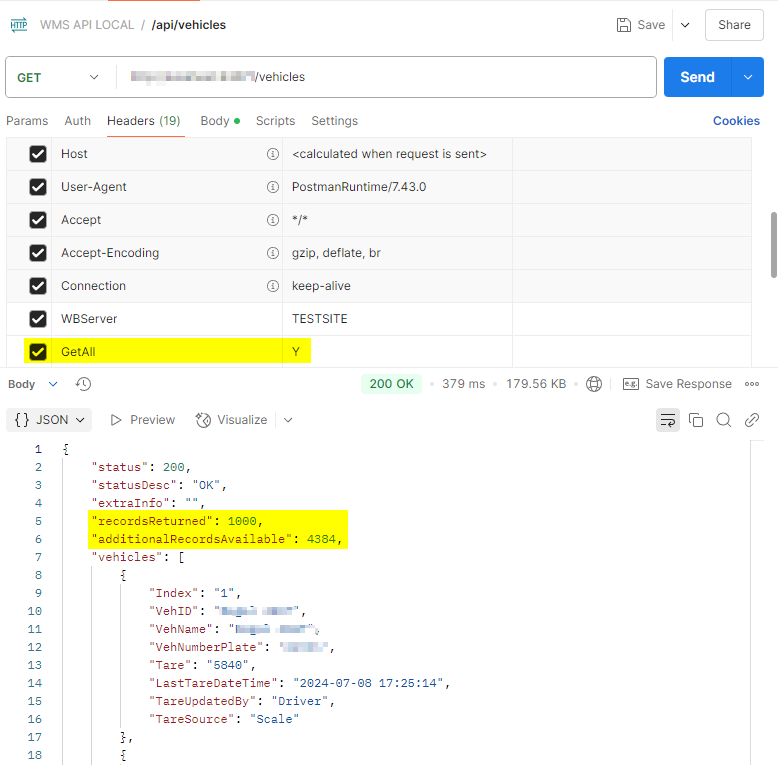
Task: Uncheck the WBServer header checkbox
Action: [x=38, y=319]
